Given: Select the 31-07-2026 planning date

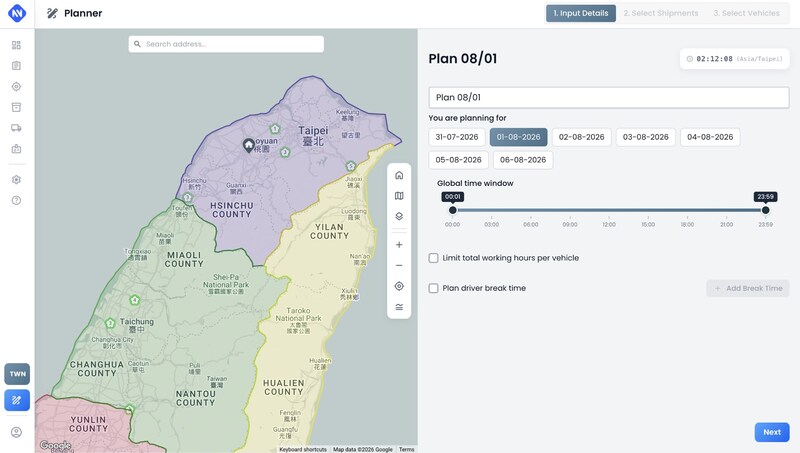Looking at the screenshot, I should point(457,137).
